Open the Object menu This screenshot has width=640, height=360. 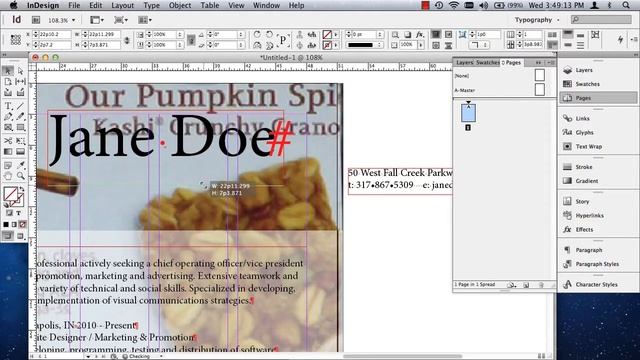(180, 5)
